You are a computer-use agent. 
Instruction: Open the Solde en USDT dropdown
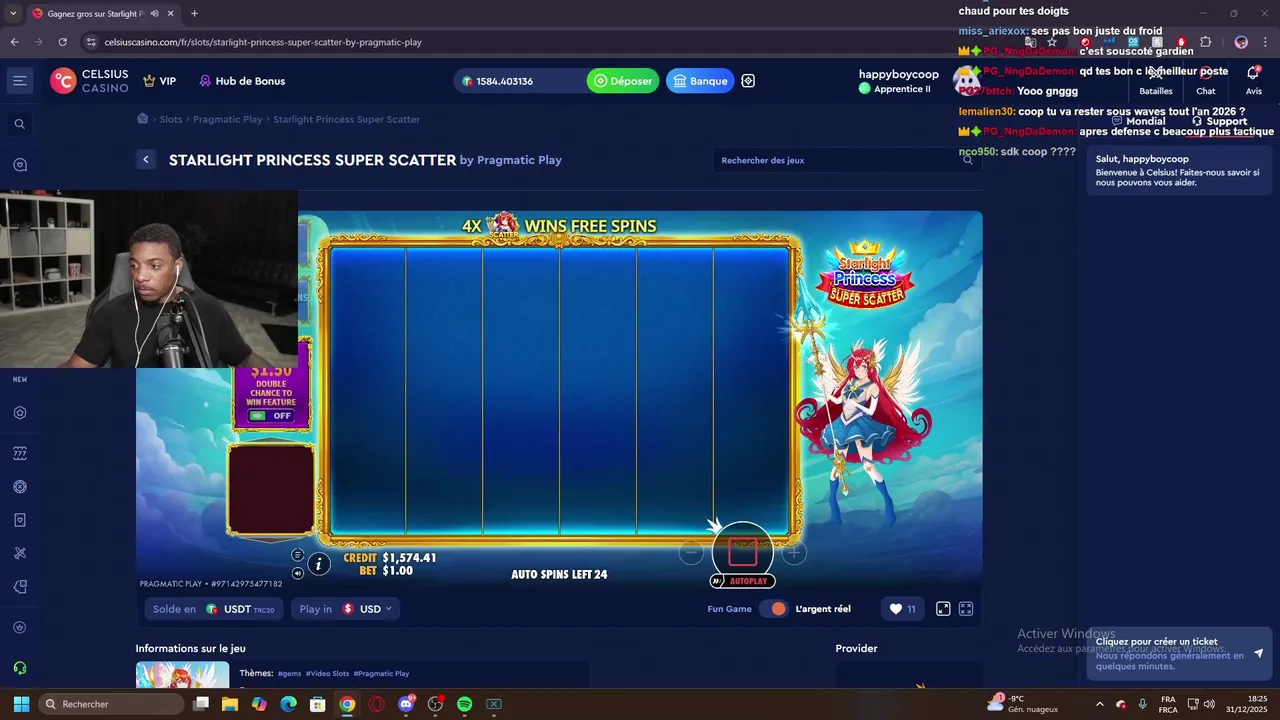point(215,609)
